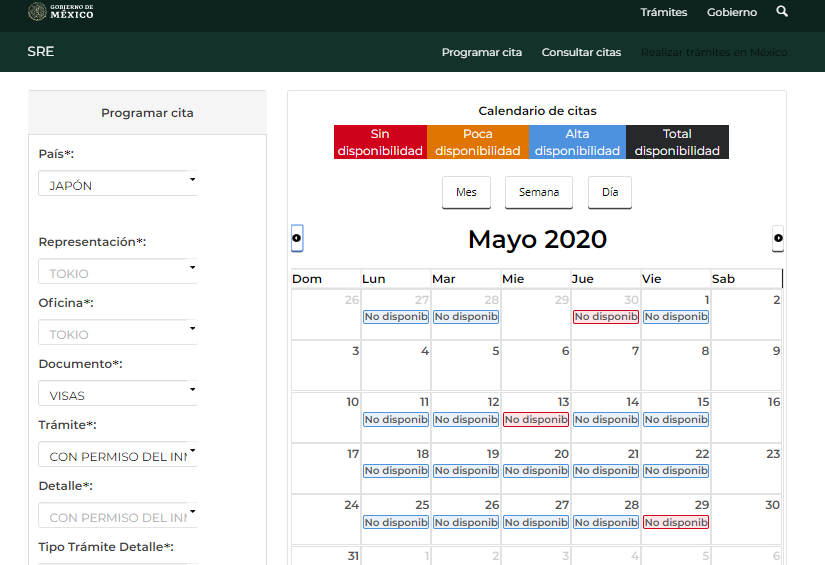Click No disponible event on May 22
The image size is (825, 565).
click(x=676, y=471)
